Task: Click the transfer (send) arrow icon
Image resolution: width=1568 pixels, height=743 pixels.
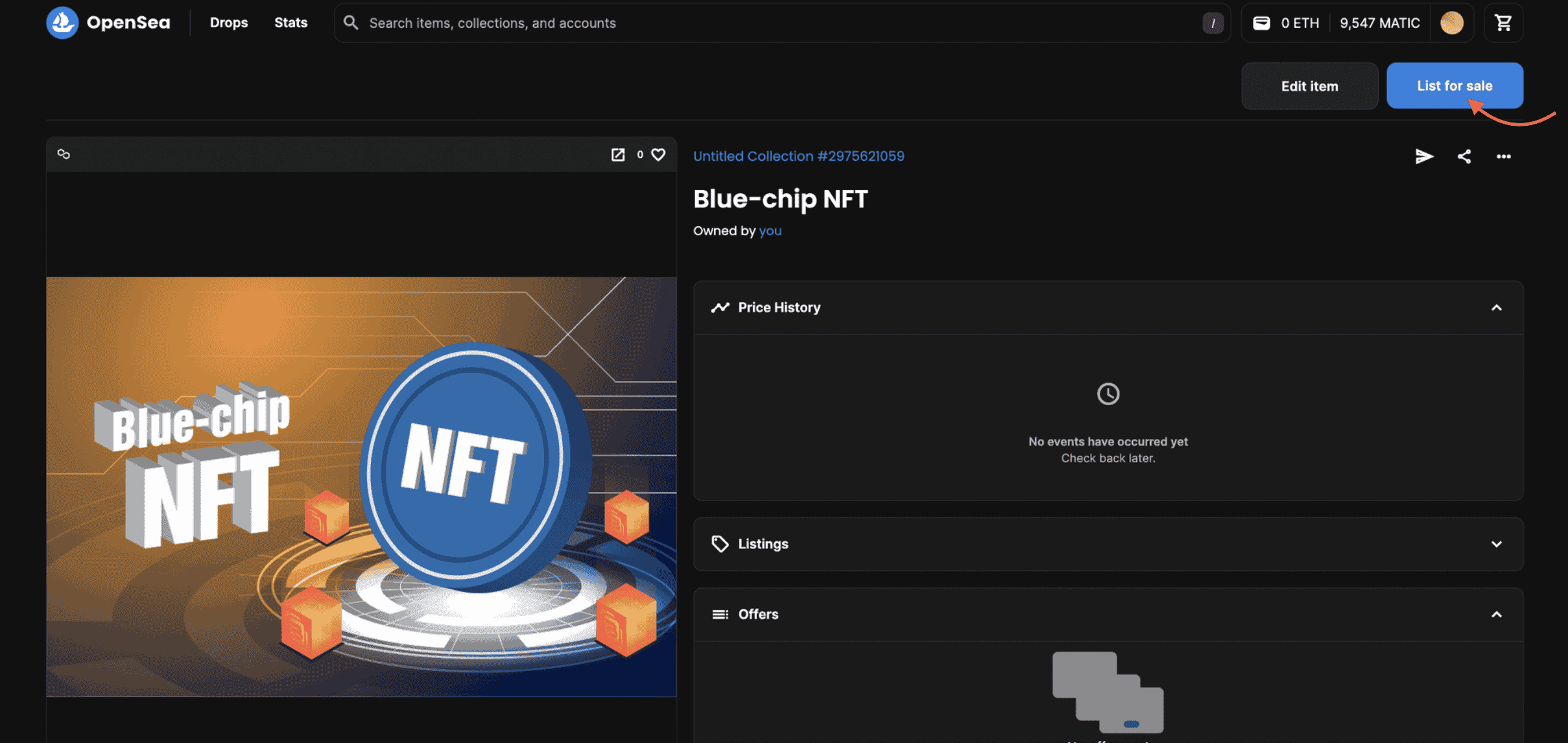Action: pyautogui.click(x=1423, y=156)
